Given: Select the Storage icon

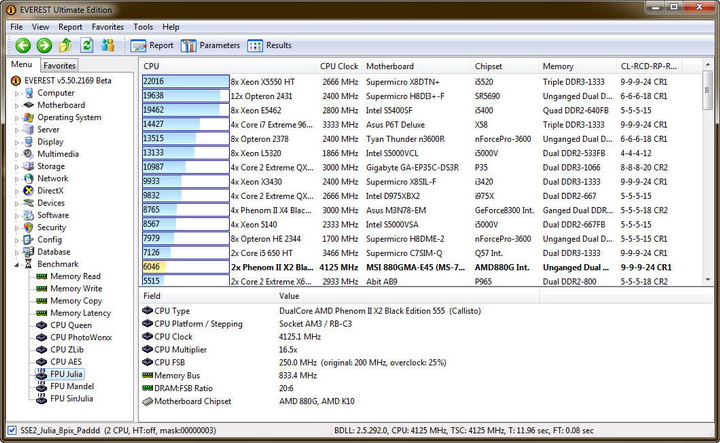Looking at the screenshot, I should (29, 166).
